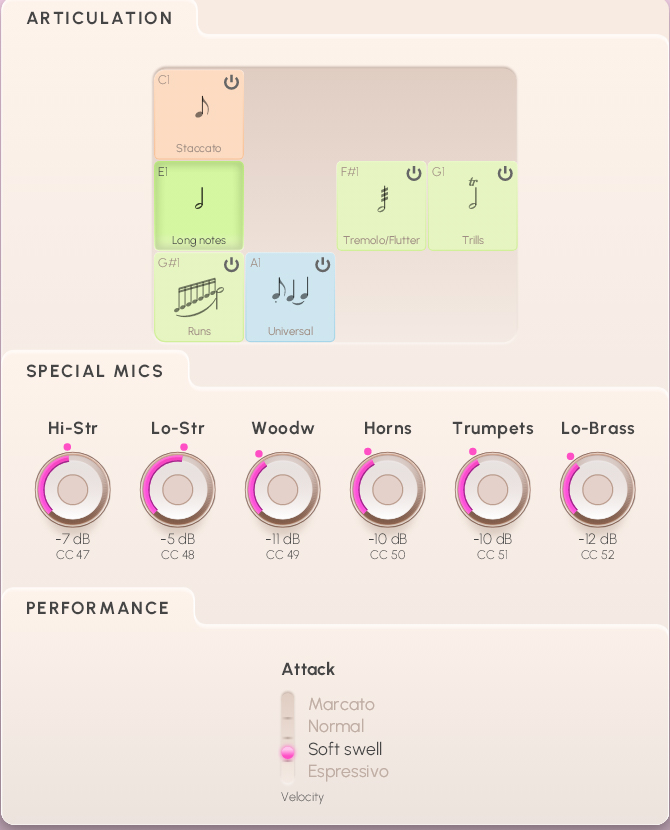
Task: Select the Long notes articulation tile
Action: tap(199, 205)
